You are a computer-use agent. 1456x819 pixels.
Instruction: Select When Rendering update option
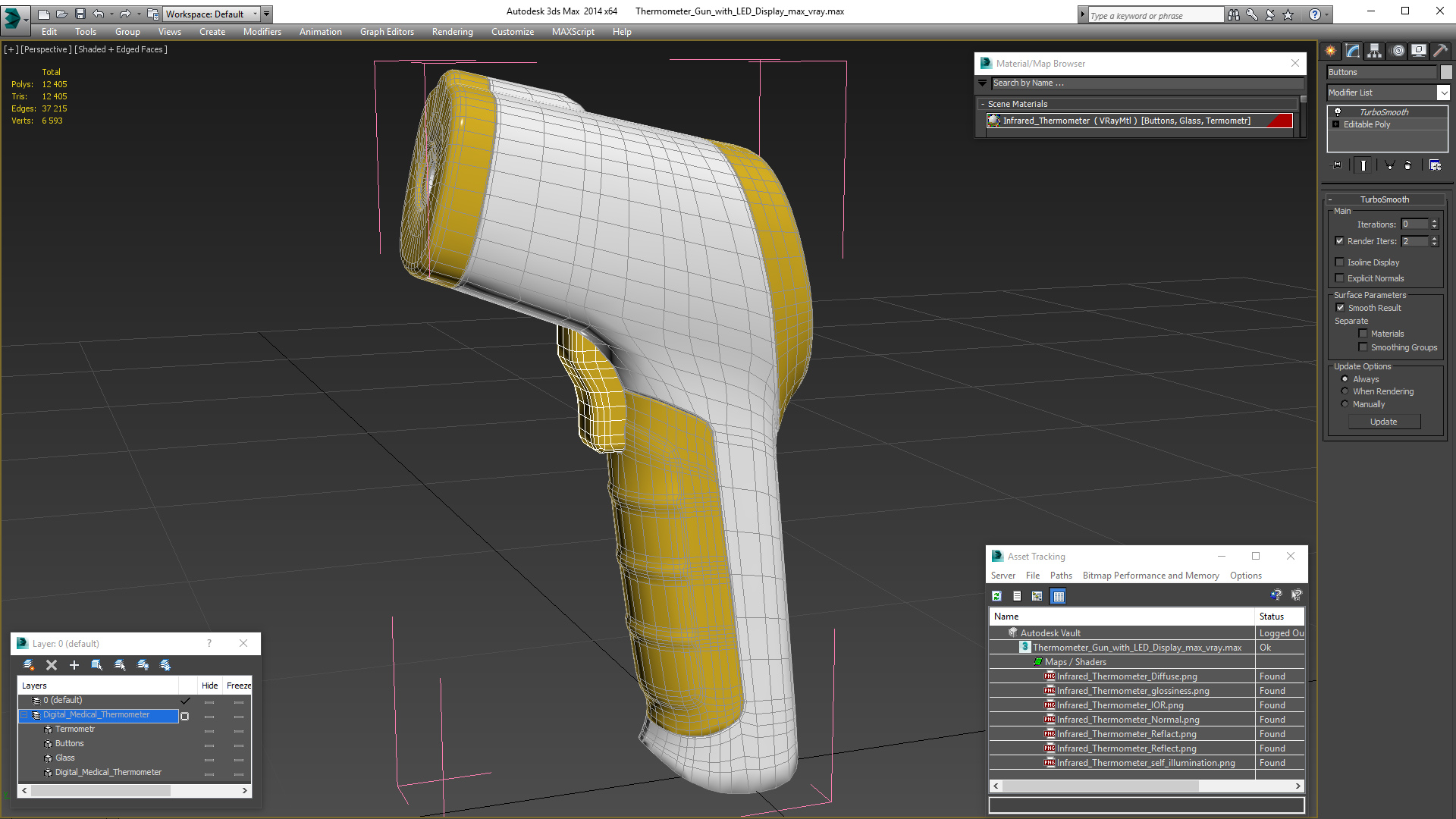pyautogui.click(x=1345, y=391)
